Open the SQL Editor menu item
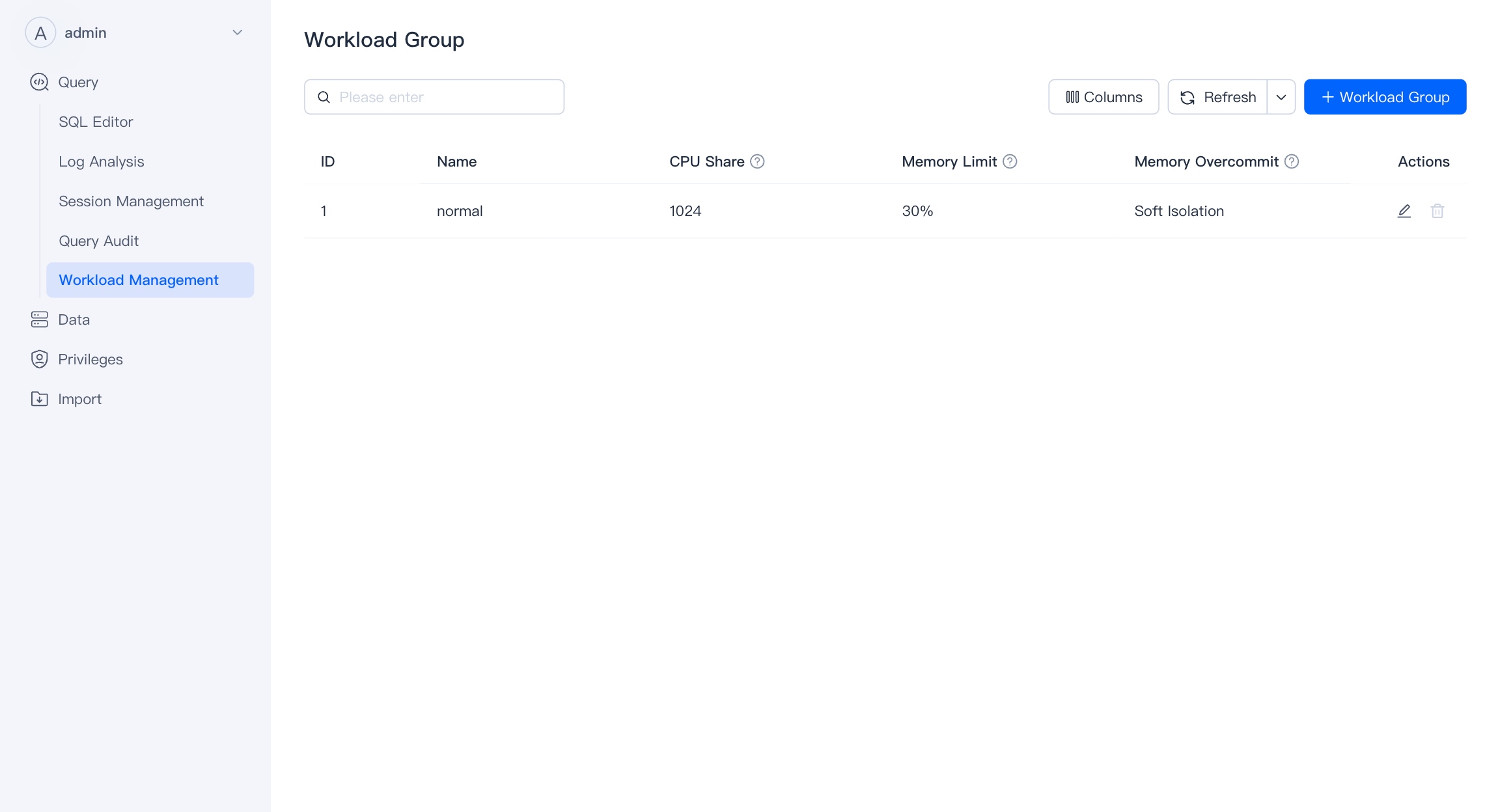The height and width of the screenshot is (812, 1500). click(x=96, y=122)
